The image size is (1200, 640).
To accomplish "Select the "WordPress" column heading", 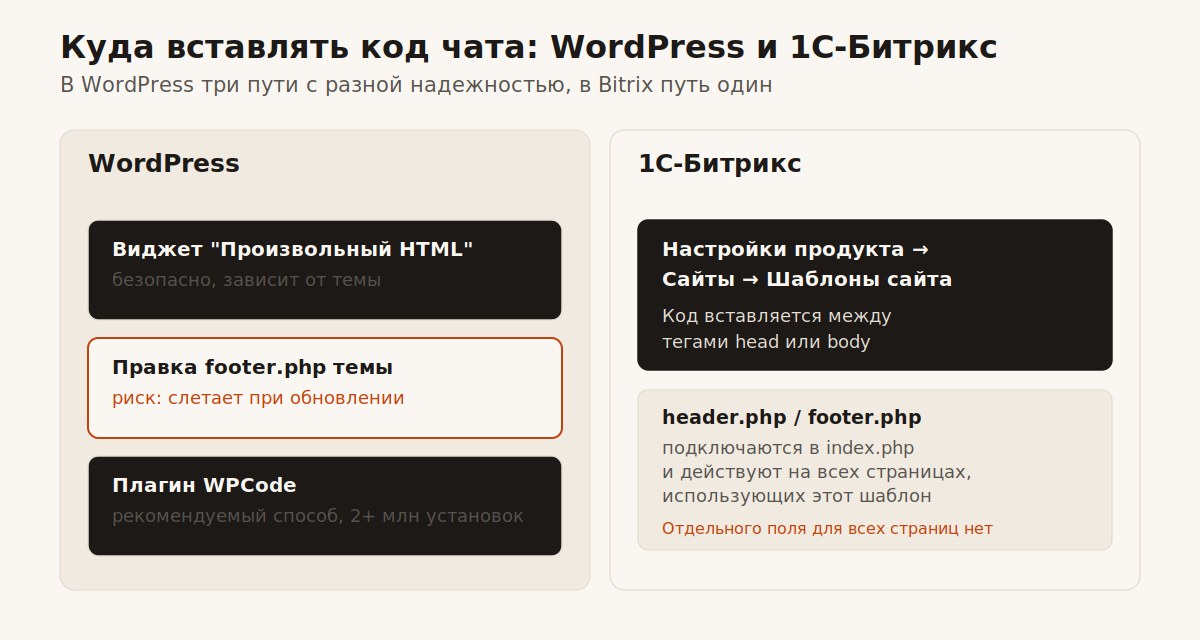I will coord(164,164).
